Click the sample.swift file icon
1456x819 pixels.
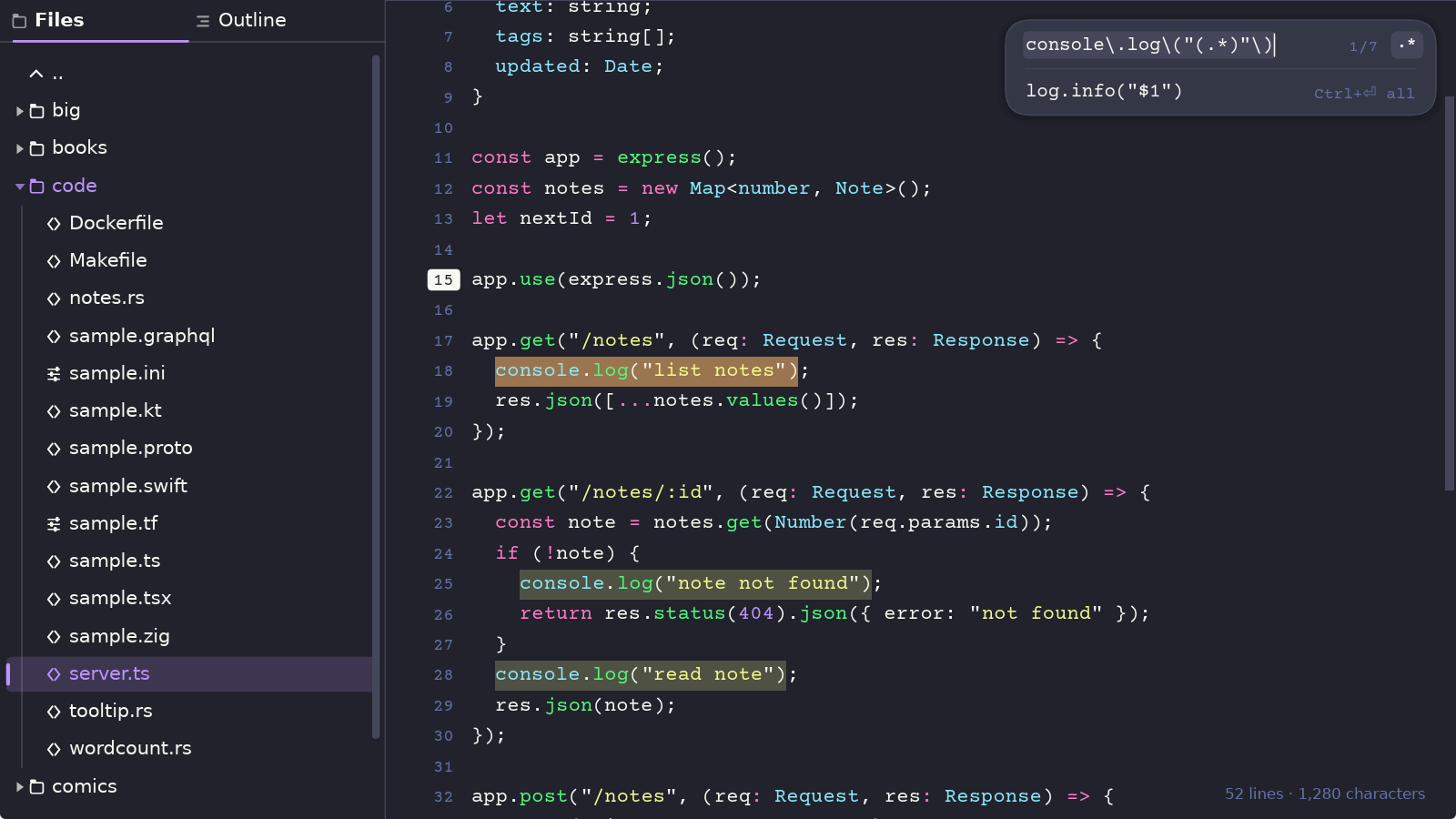(54, 486)
